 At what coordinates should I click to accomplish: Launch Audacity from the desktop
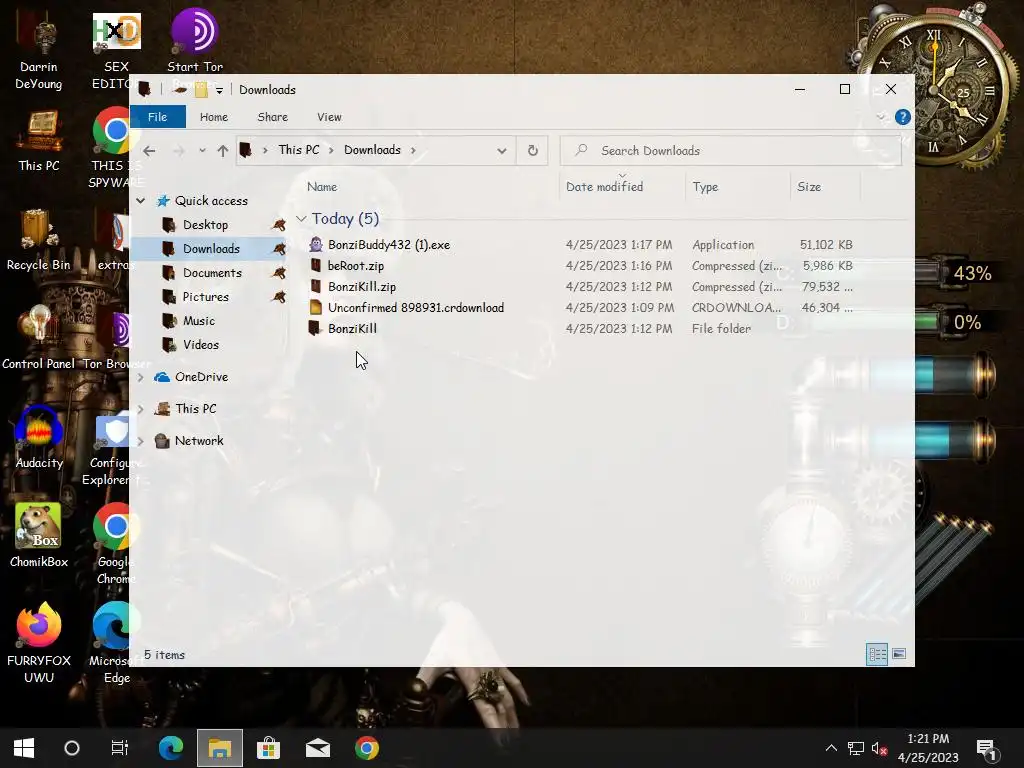(x=39, y=437)
